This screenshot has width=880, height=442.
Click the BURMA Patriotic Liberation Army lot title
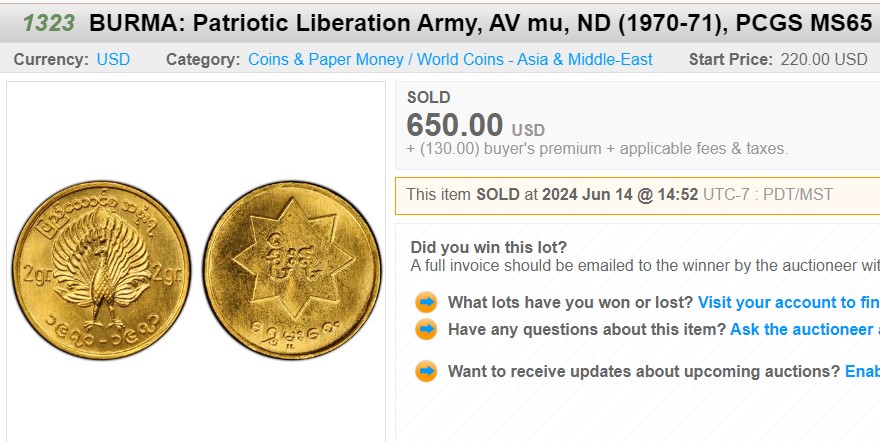click(x=481, y=23)
